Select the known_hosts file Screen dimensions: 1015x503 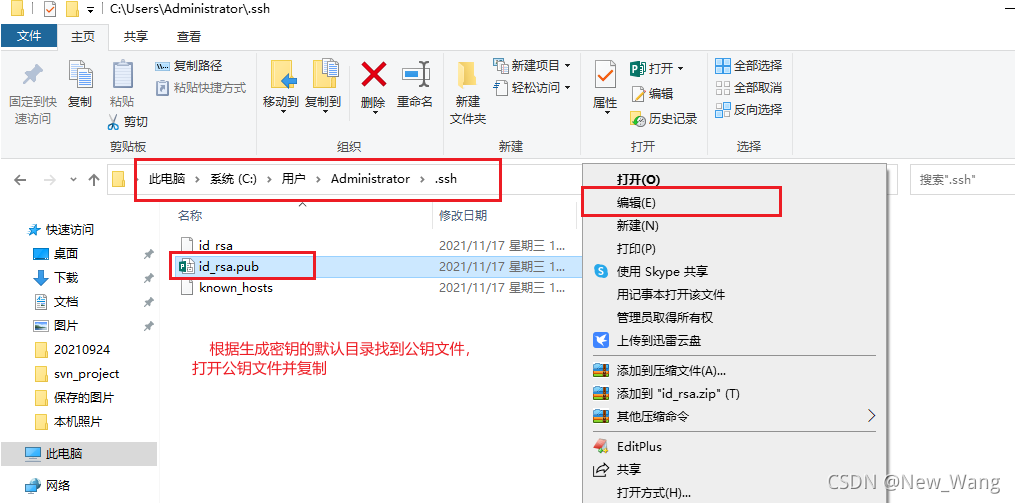point(236,287)
